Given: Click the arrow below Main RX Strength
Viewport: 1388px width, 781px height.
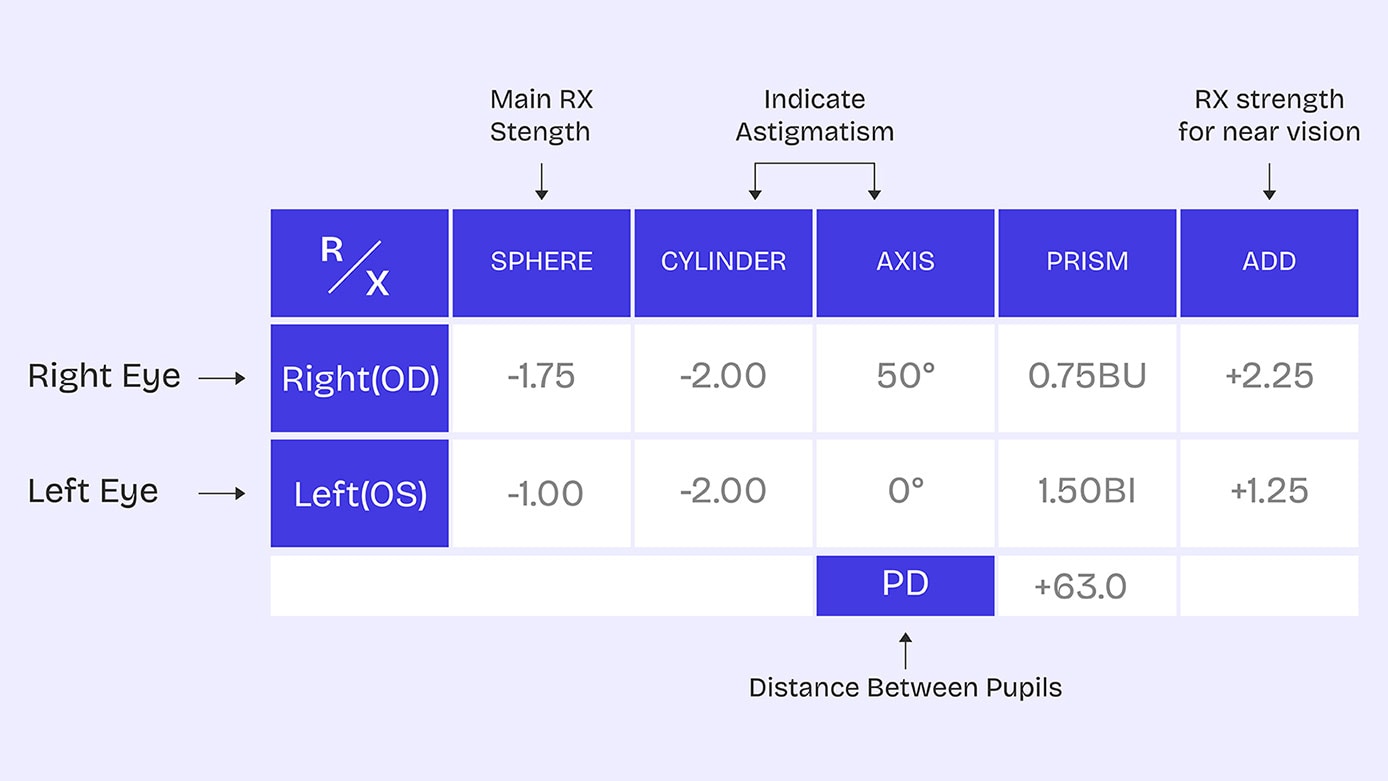Looking at the screenshot, I should pos(541,181).
